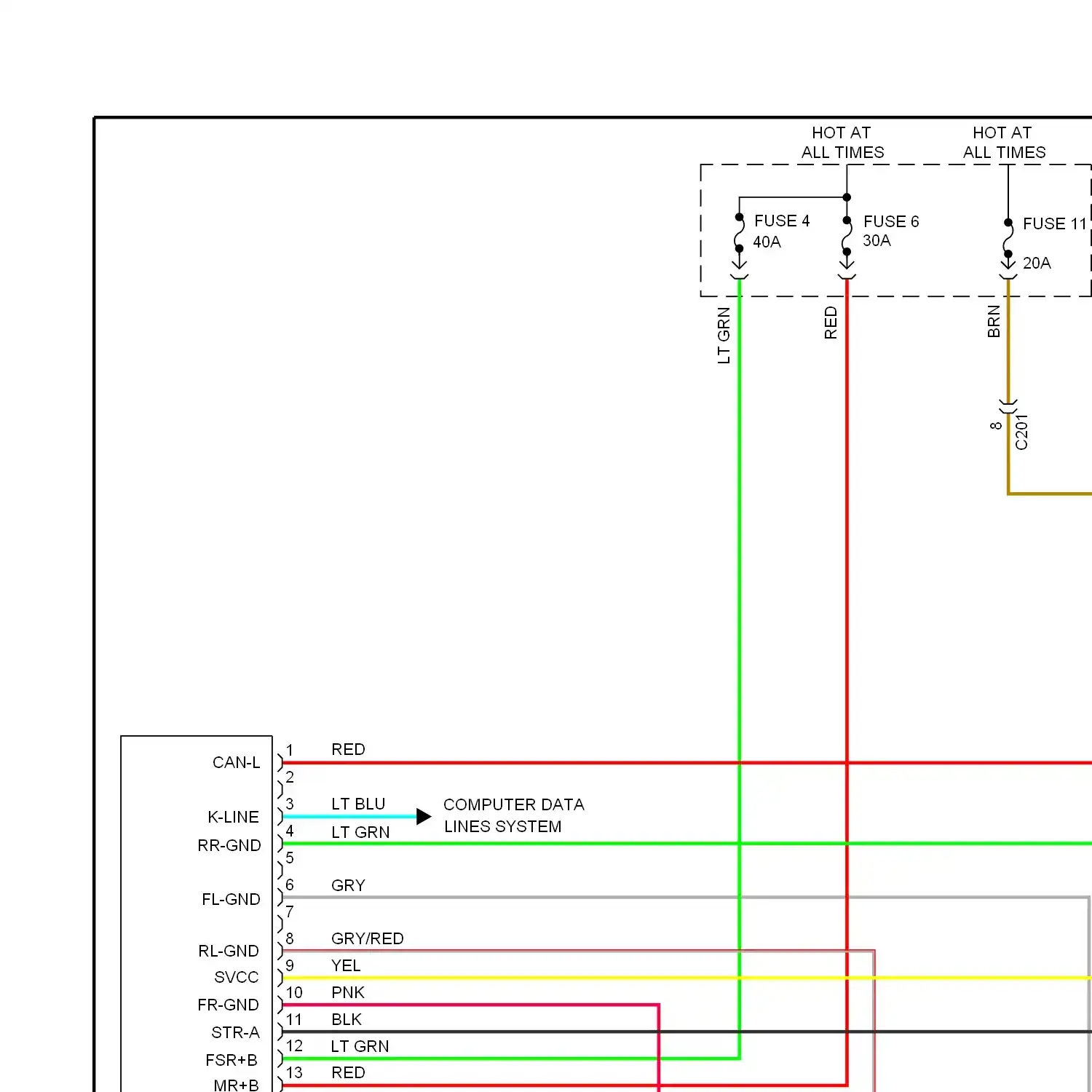
Task: Click the RED wire label at pin 1
Action: coord(348,749)
